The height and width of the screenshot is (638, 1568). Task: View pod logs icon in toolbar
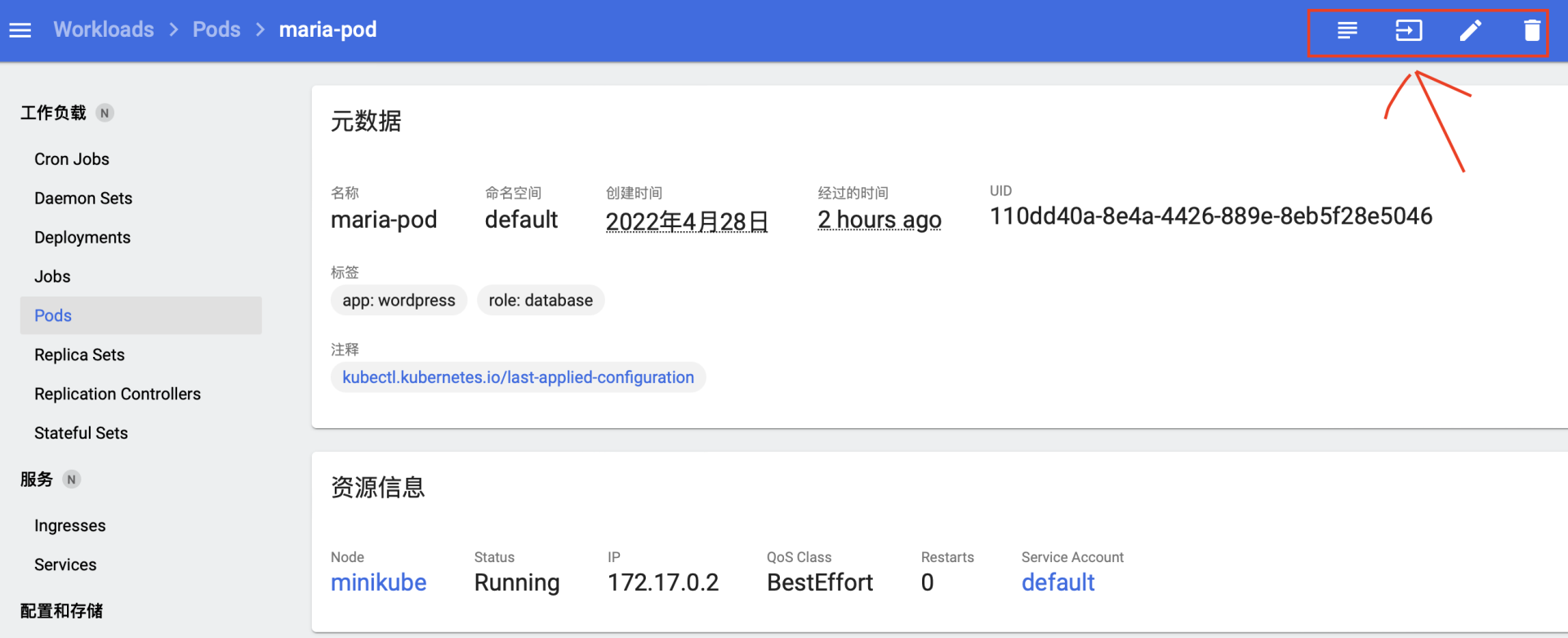point(1347,31)
